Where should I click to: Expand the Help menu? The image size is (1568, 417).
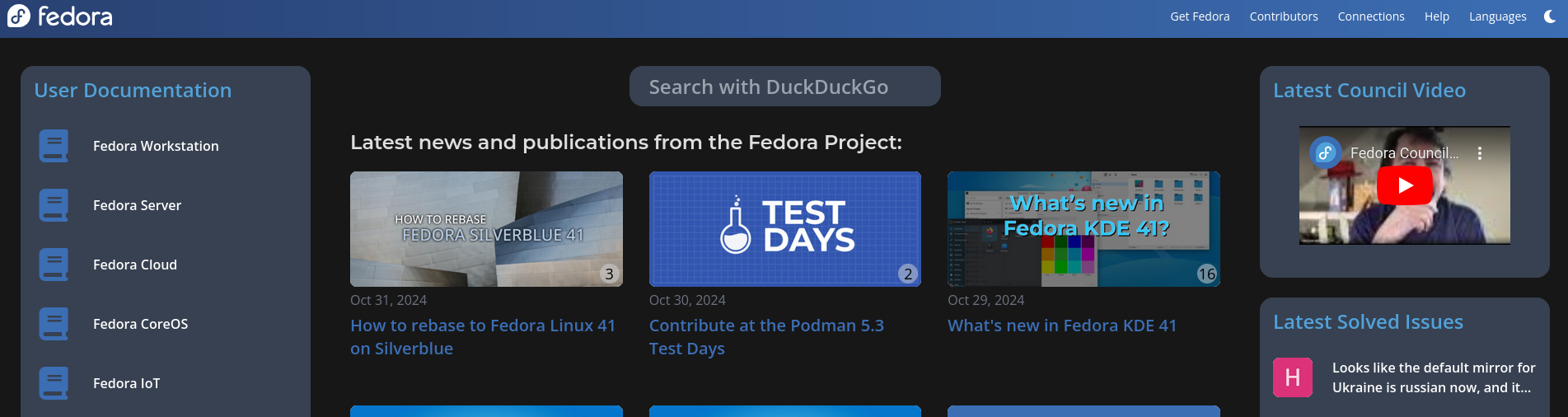click(x=1437, y=16)
